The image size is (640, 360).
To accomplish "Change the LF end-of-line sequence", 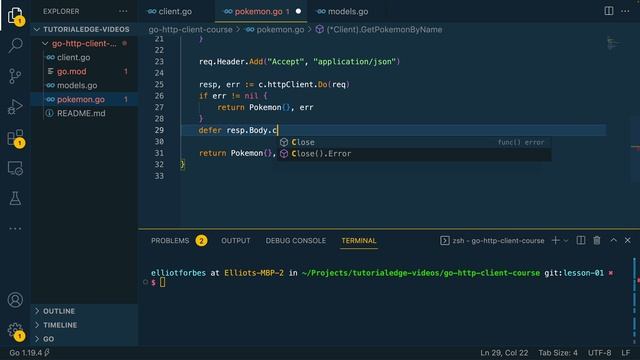I will click(x=626, y=353).
